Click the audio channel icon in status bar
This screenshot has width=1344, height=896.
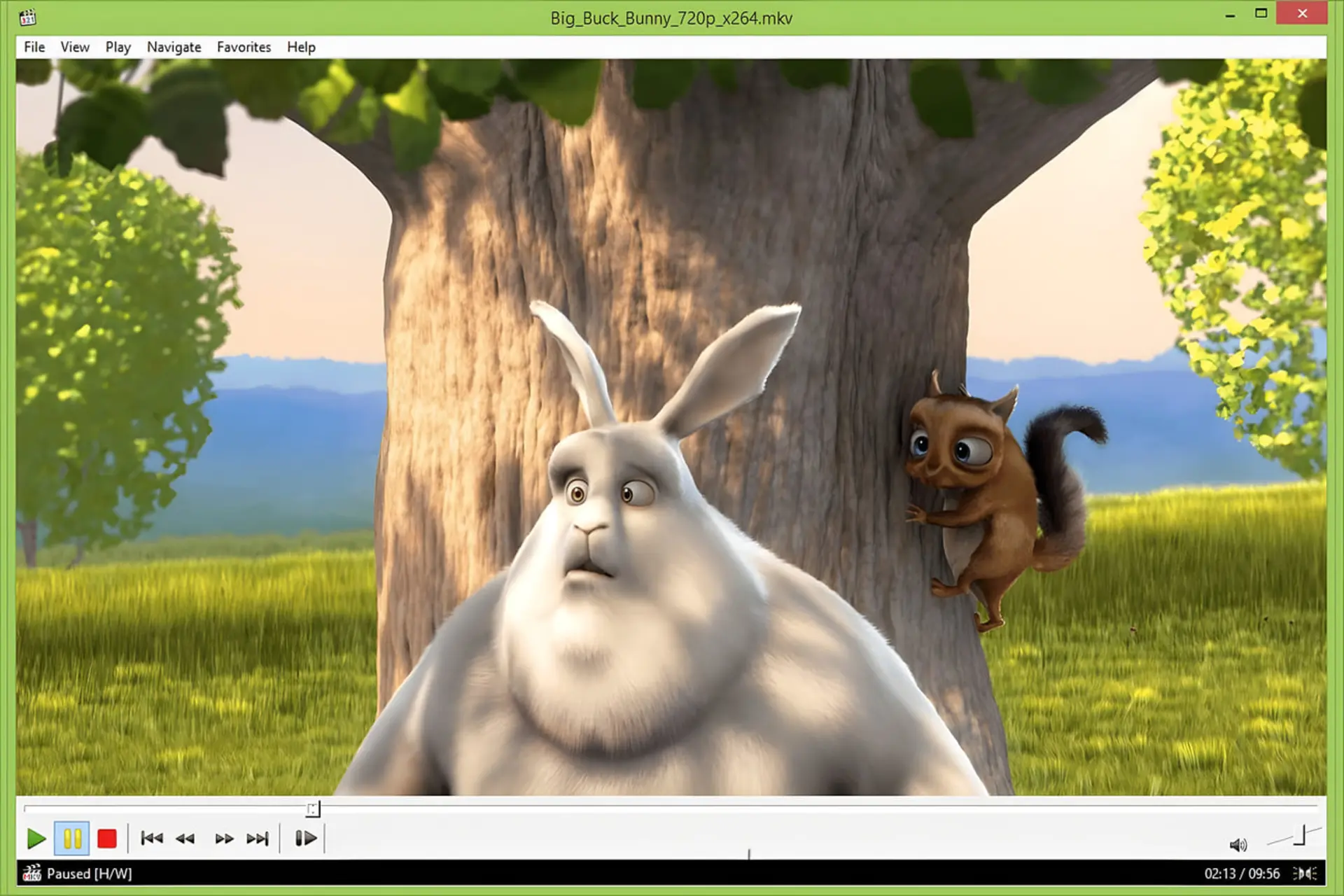click(1305, 874)
